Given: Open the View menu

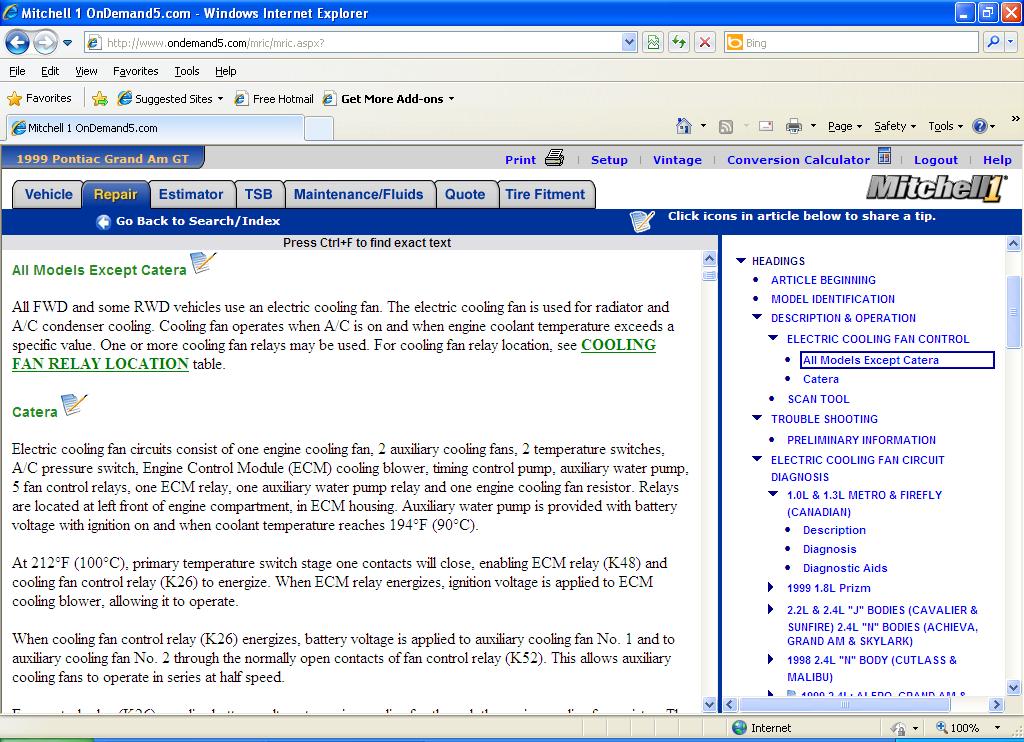Looking at the screenshot, I should click(x=86, y=71).
